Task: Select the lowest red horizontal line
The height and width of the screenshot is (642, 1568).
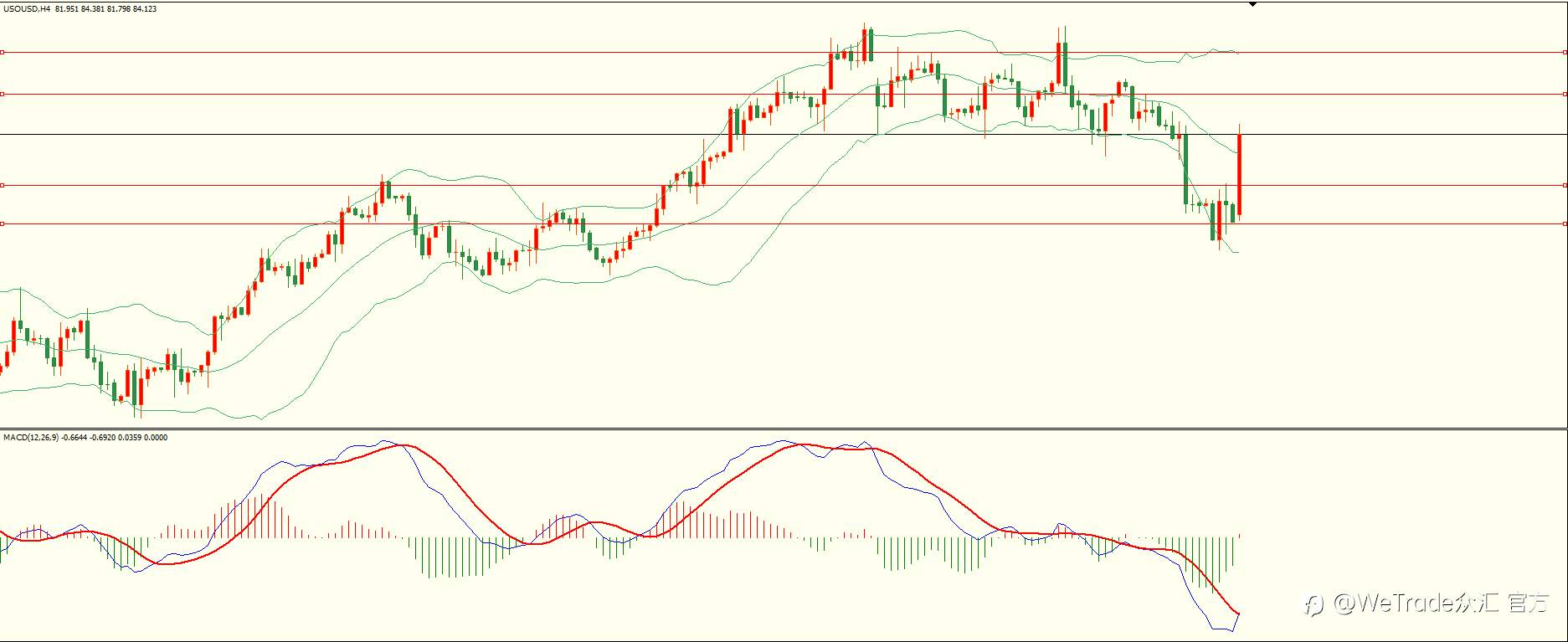Action: tap(784, 223)
